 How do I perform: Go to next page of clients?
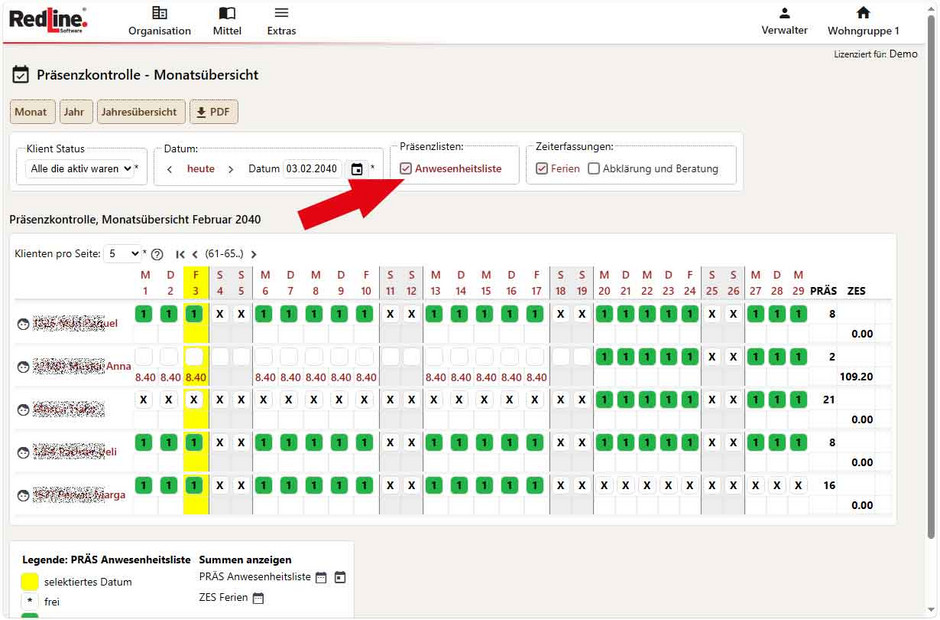point(254,255)
